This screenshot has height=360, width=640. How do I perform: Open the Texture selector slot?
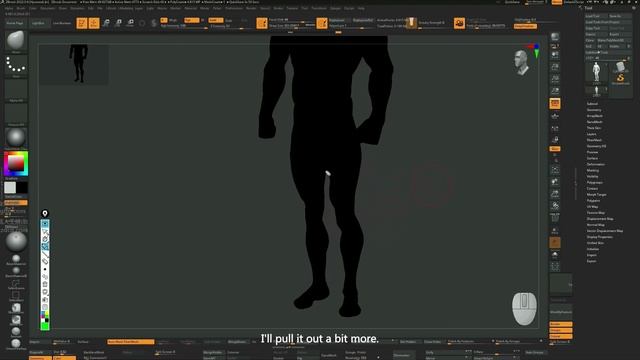point(16,115)
